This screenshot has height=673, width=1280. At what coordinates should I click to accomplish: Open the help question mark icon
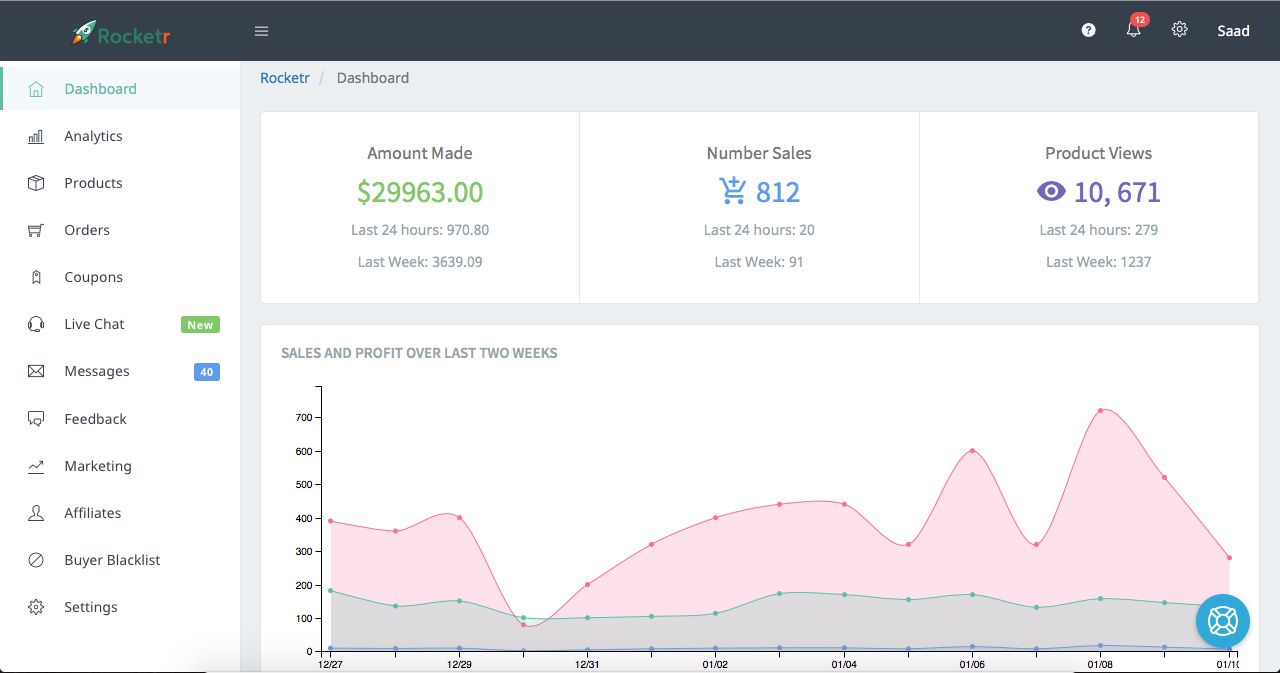click(x=1089, y=31)
